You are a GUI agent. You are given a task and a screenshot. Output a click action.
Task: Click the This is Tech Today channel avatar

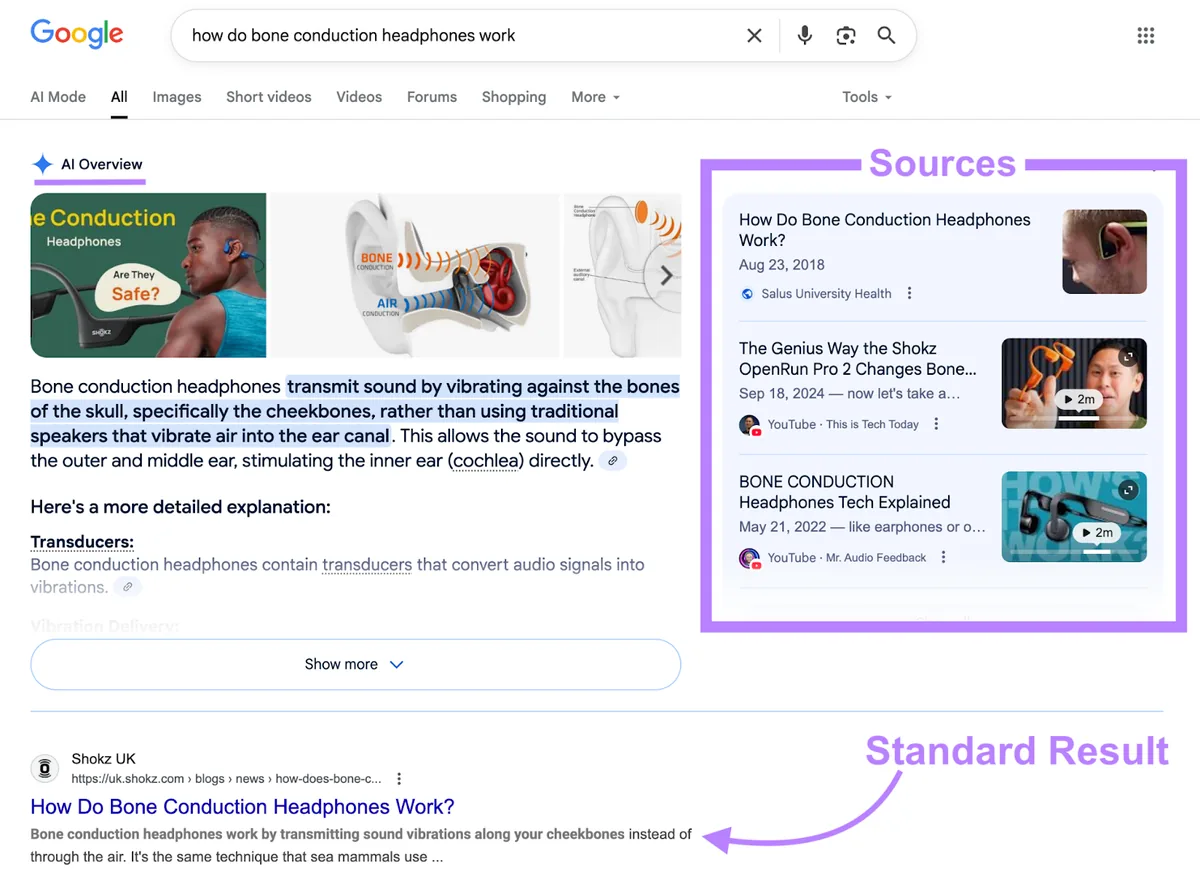tap(749, 425)
